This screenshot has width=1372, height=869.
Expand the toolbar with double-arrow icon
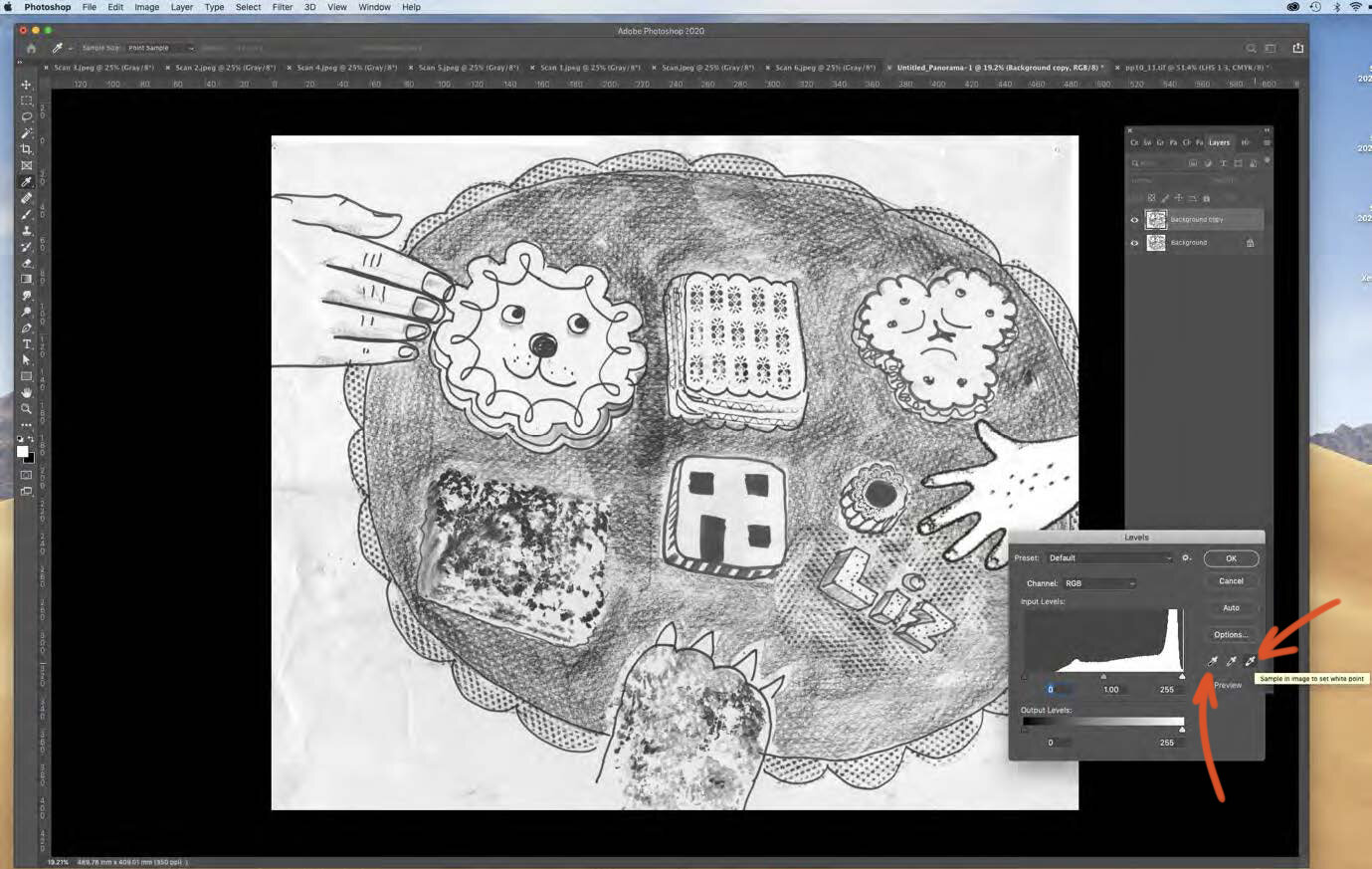tap(20, 63)
